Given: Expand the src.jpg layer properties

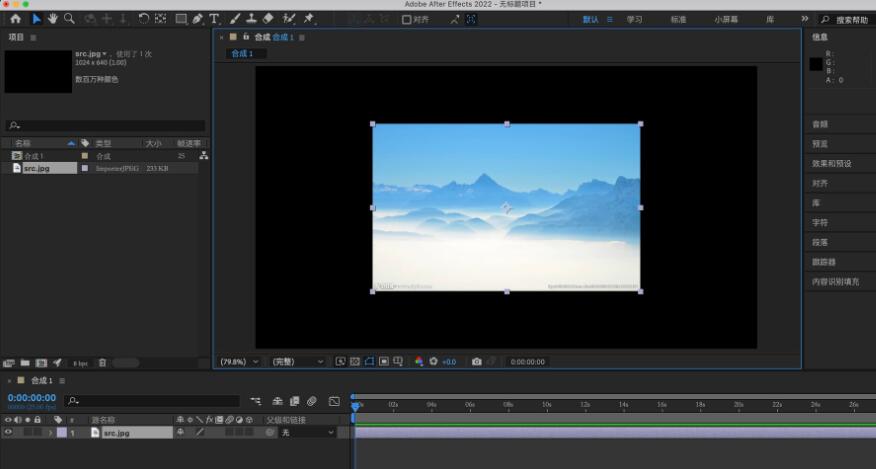Looking at the screenshot, I should pos(50,433).
